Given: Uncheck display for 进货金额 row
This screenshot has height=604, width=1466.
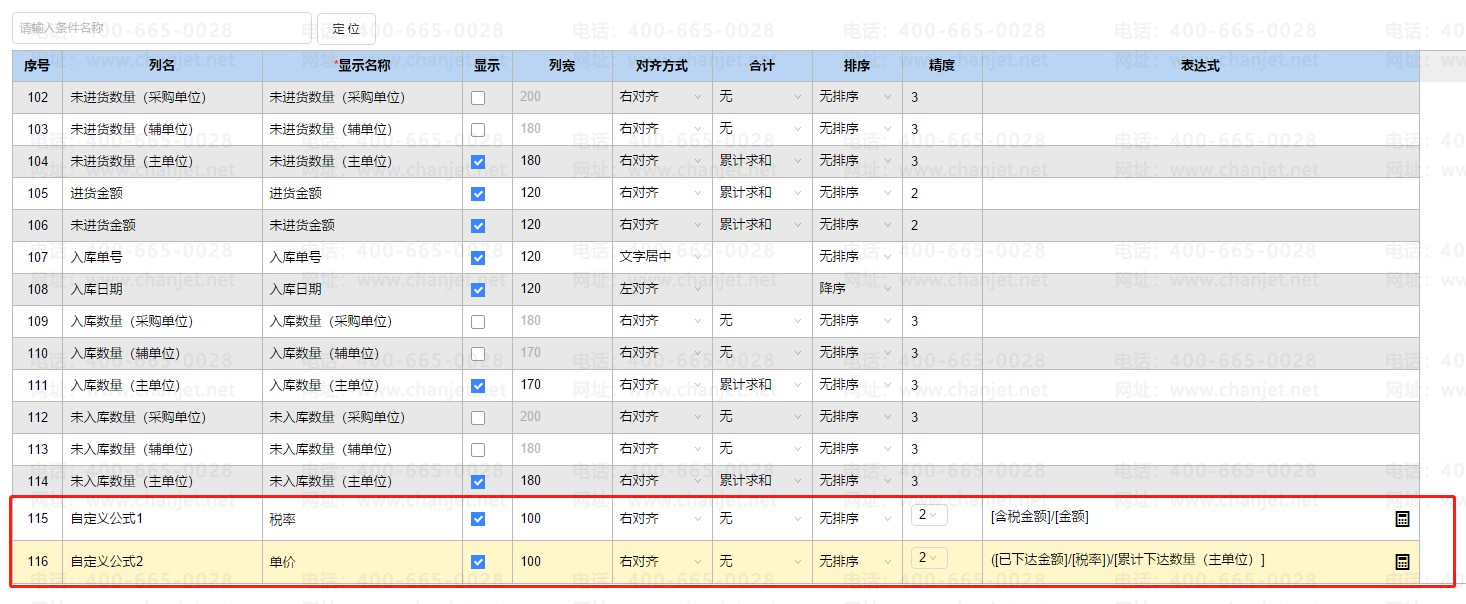Looking at the screenshot, I should click(x=478, y=194).
